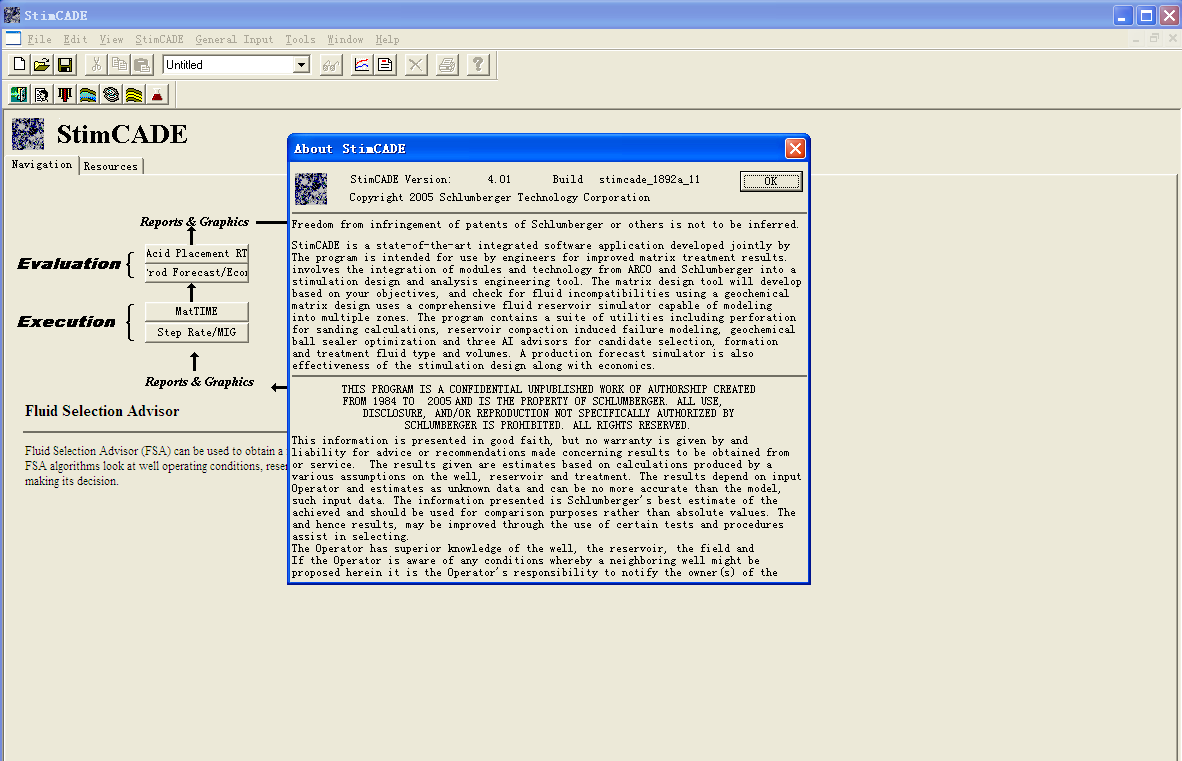Click the Step Rate/MIG button
This screenshot has height=761, width=1182.
[x=197, y=332]
